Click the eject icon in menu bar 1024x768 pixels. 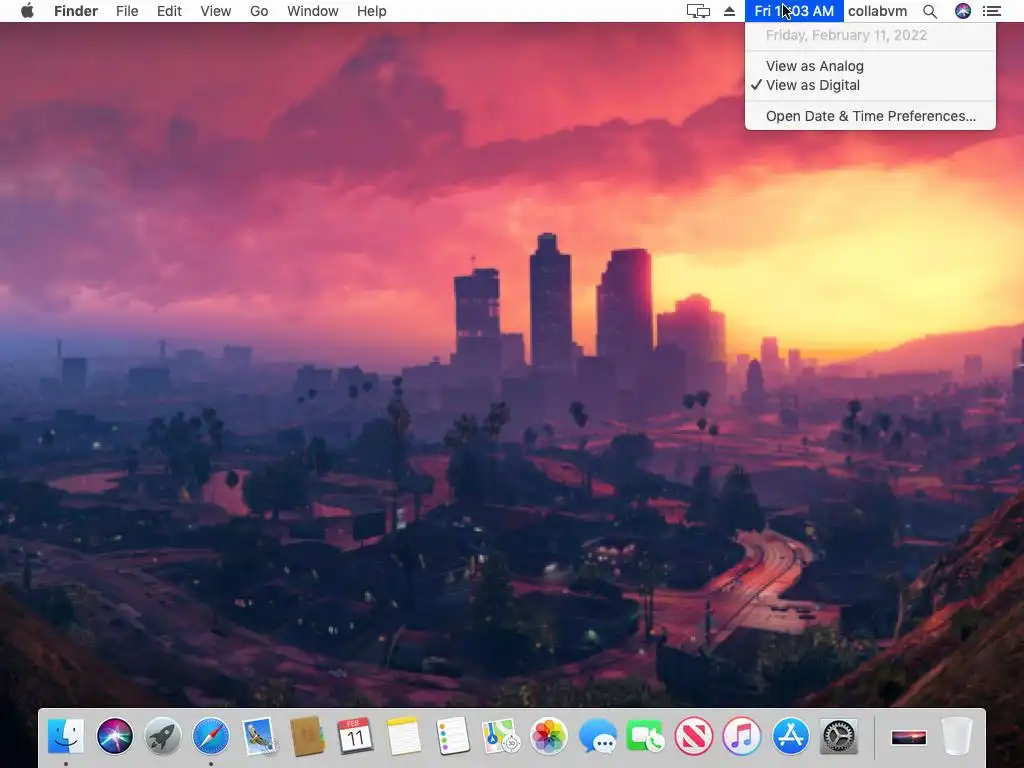coord(729,11)
